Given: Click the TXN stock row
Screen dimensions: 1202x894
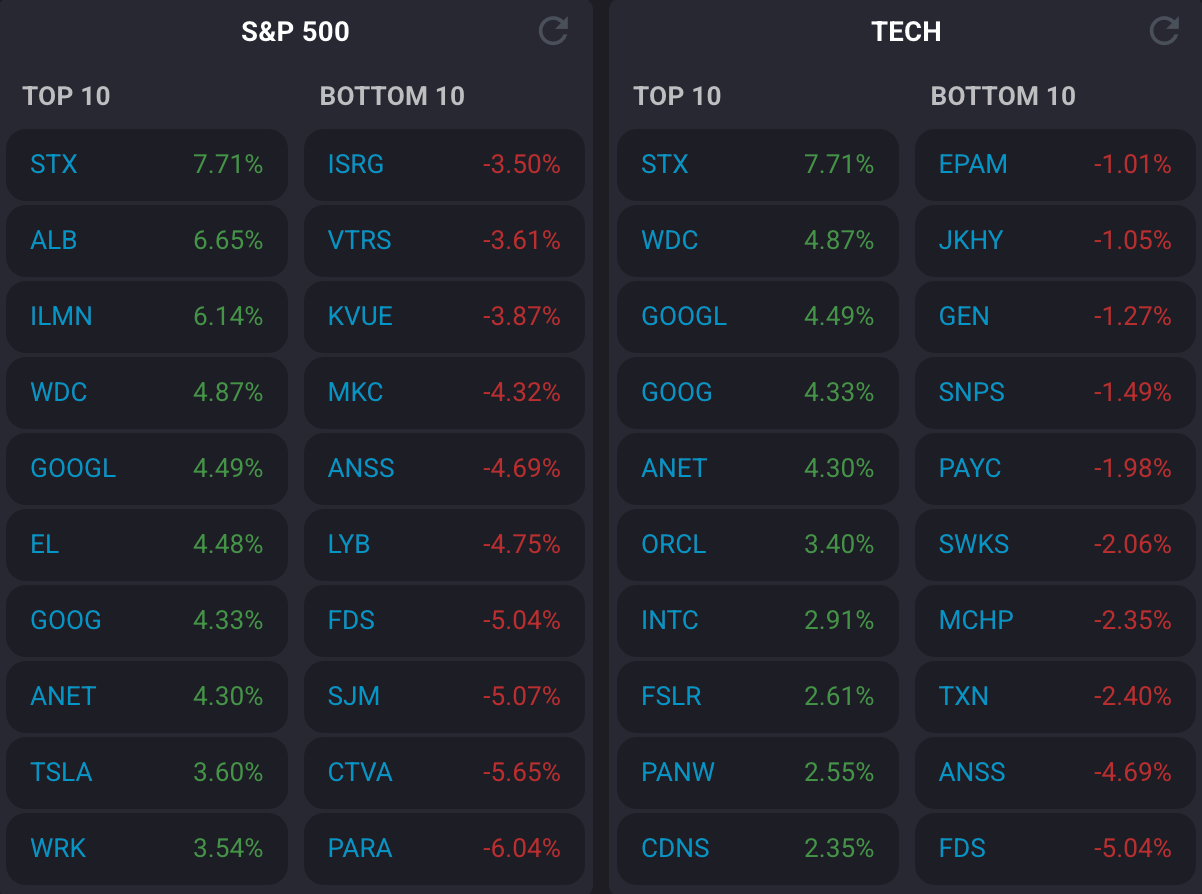Looking at the screenshot, I should coord(964,696).
